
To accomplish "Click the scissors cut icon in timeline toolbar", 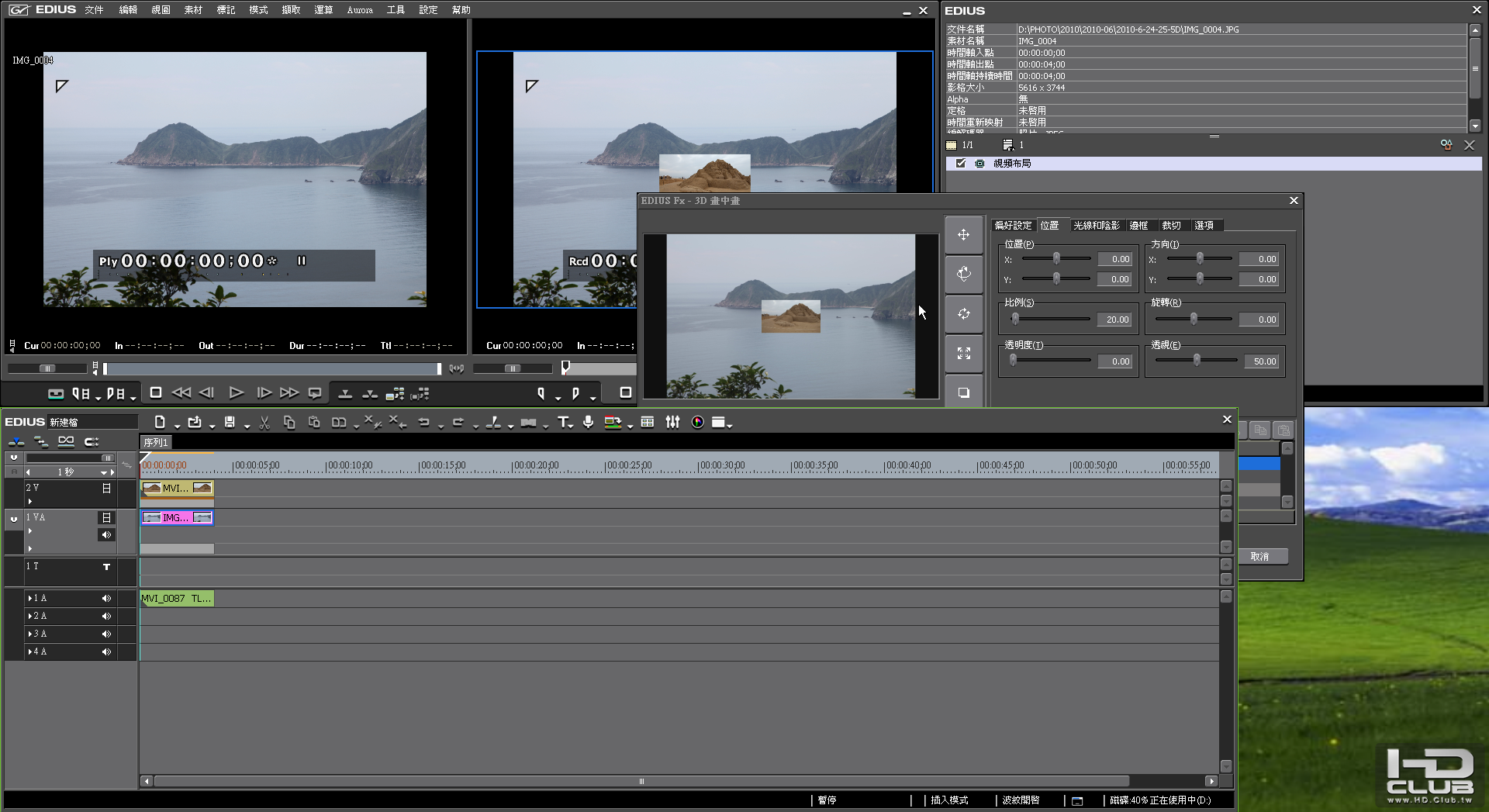I will pos(264,423).
